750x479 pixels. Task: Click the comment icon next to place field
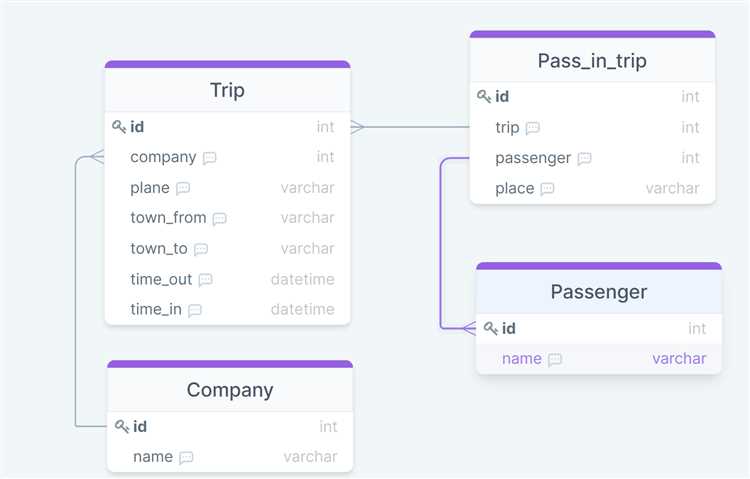547,189
